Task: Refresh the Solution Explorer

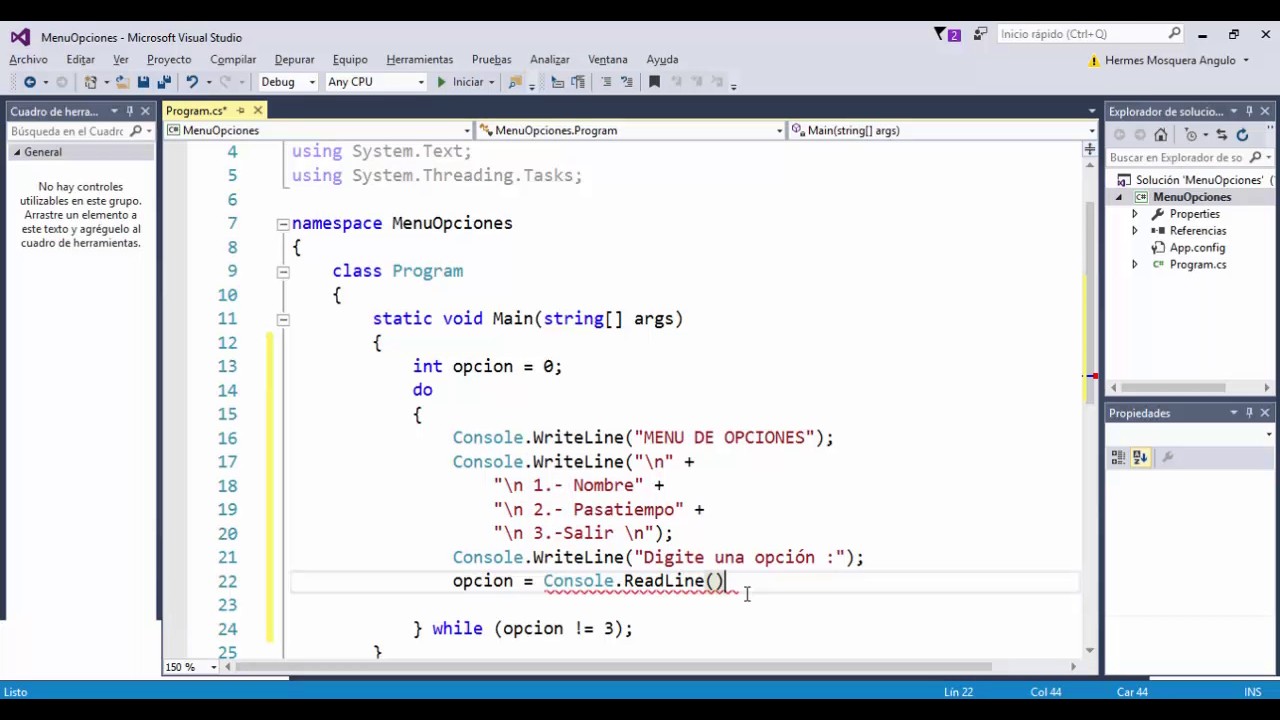Action: click(x=1242, y=135)
